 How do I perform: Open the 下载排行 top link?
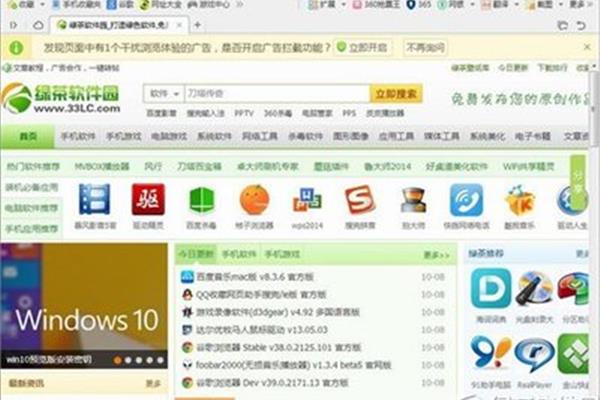(x=552, y=68)
